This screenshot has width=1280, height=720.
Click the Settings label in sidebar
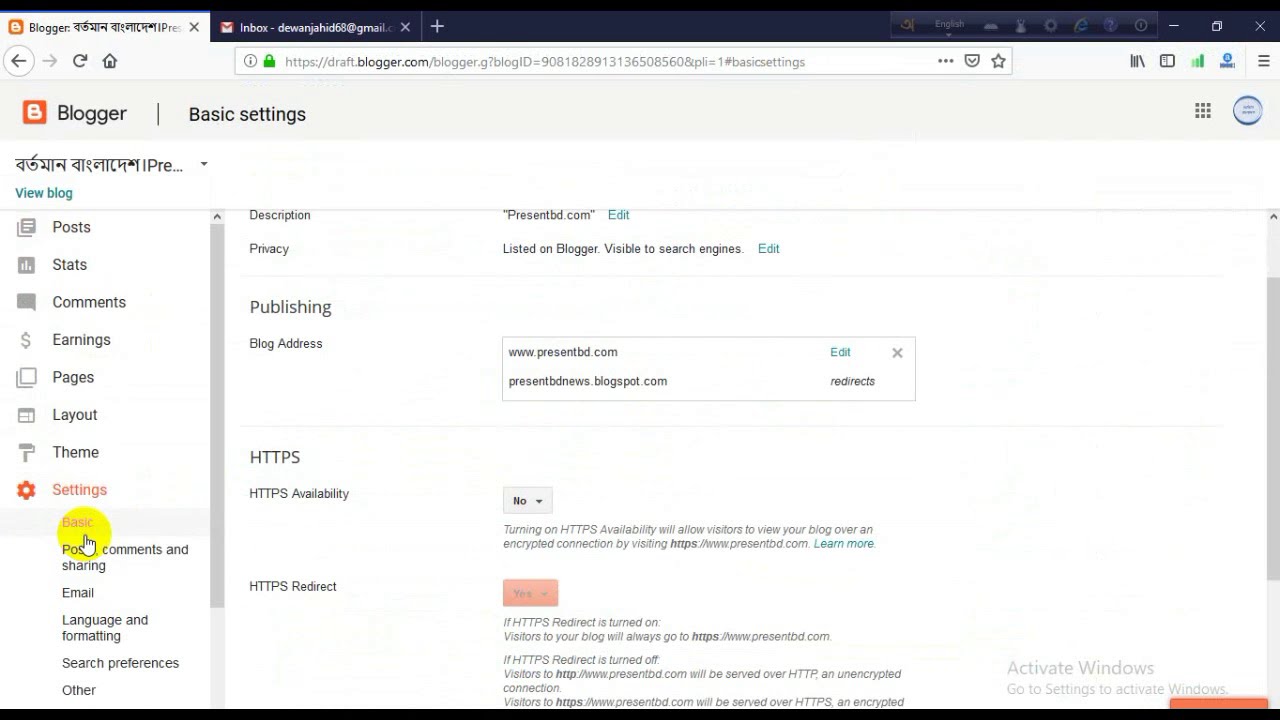pyautogui.click(x=79, y=490)
